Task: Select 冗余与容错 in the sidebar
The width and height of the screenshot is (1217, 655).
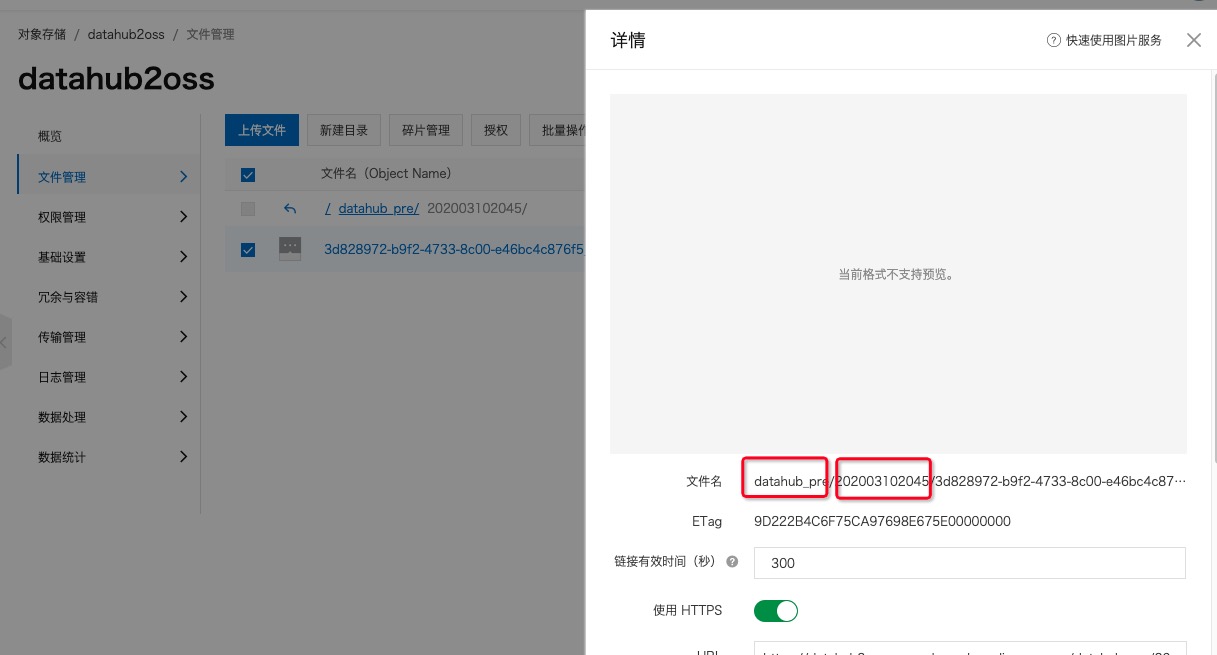Action: click(68, 297)
